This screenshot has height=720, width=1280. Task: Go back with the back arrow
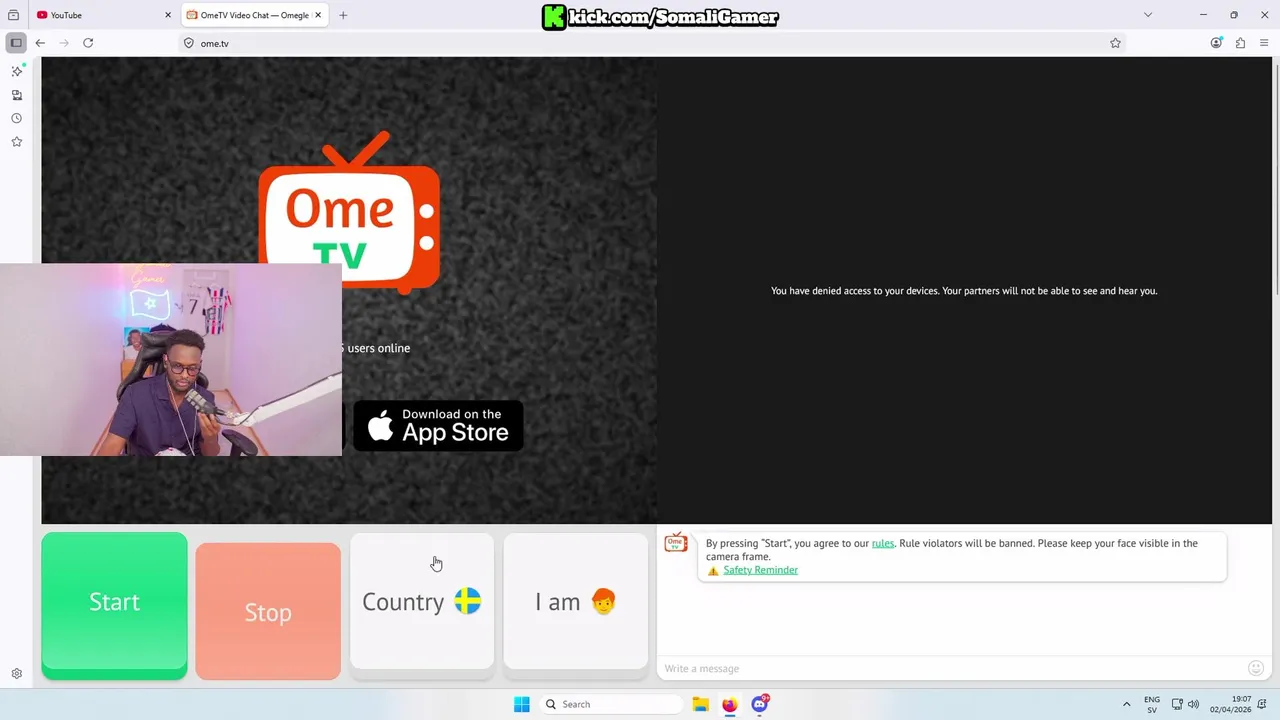(40, 43)
